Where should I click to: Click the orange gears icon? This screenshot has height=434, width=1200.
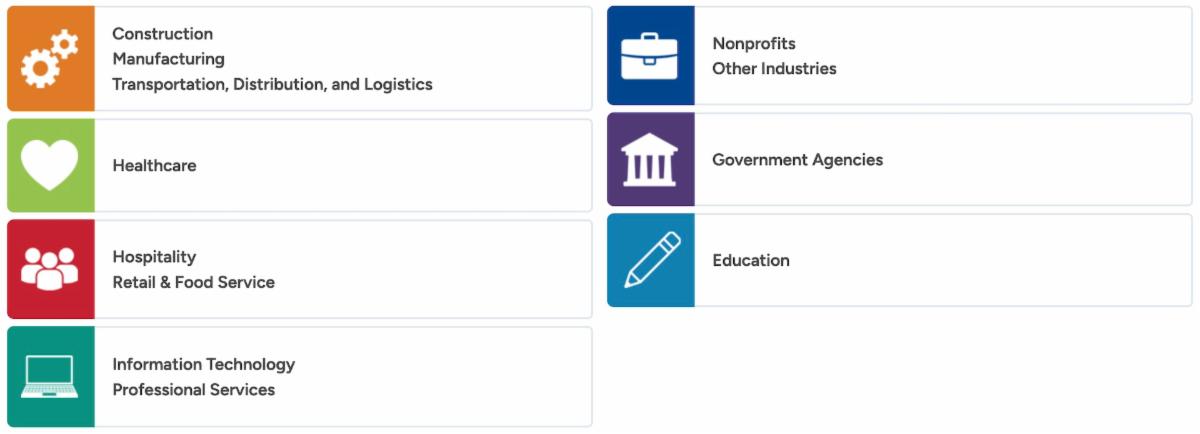point(50,58)
